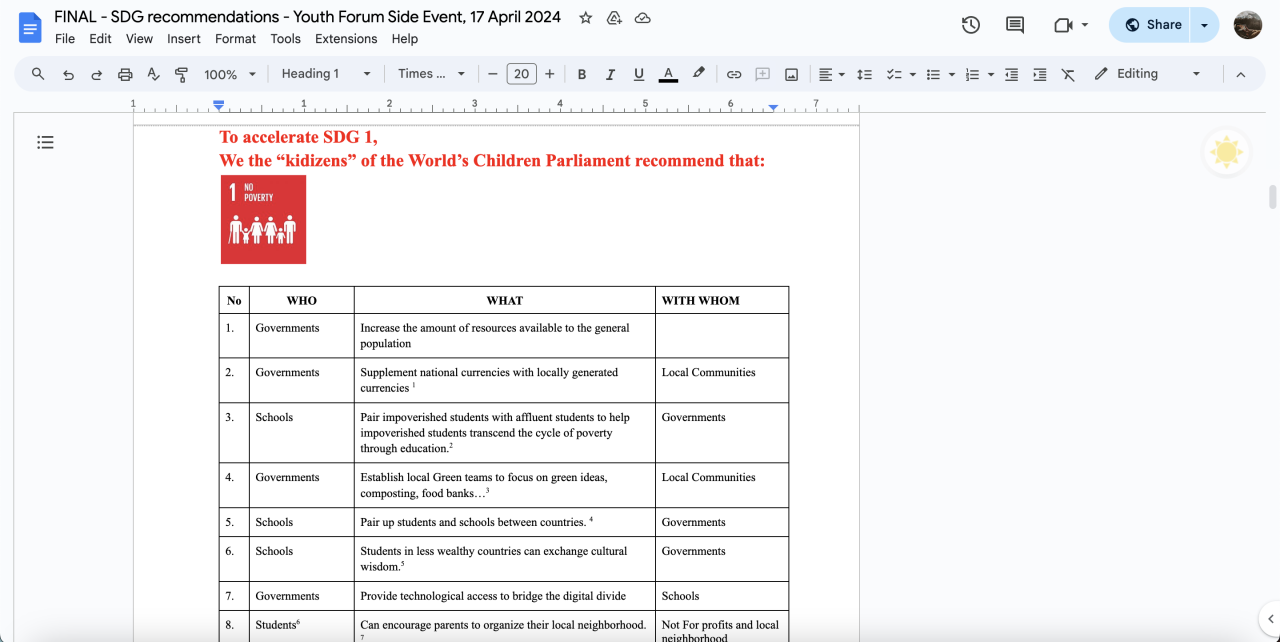1280x642 pixels.
Task: Open the text color picker
Action: click(668, 74)
